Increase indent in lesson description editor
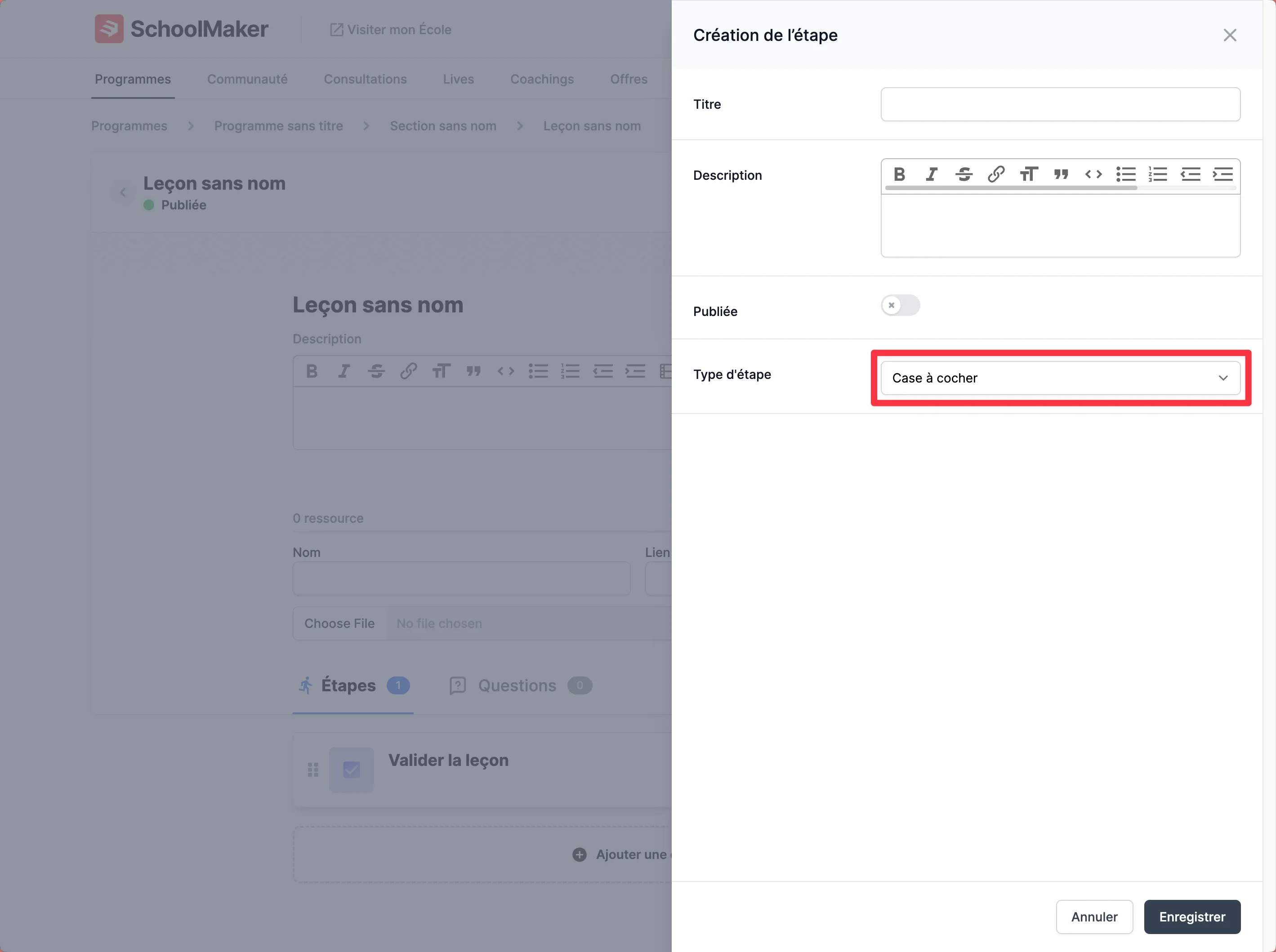1276x952 pixels. pyautogui.click(x=635, y=371)
